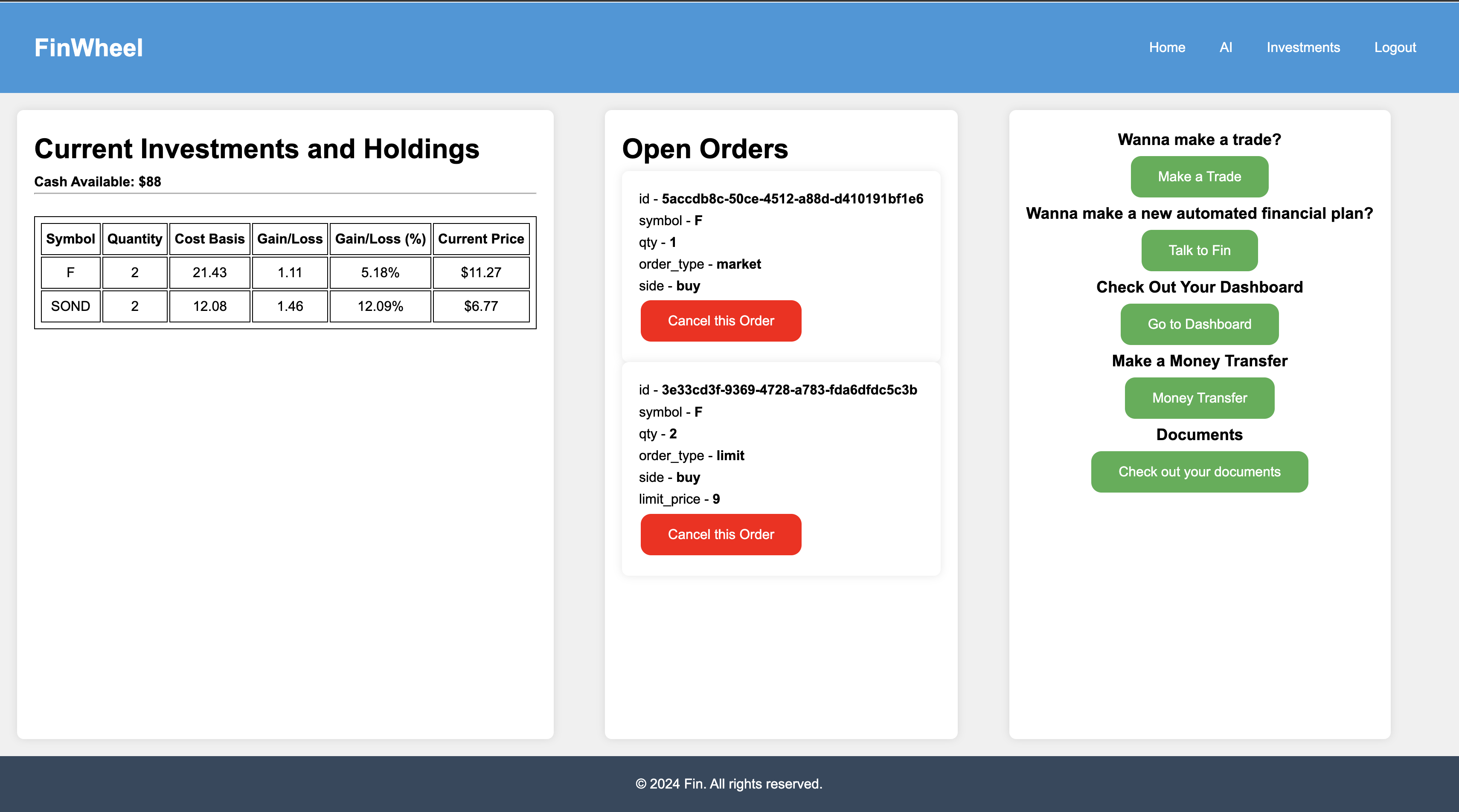Cancel the market order for F
Screen dimensions: 1459x812
point(721,321)
